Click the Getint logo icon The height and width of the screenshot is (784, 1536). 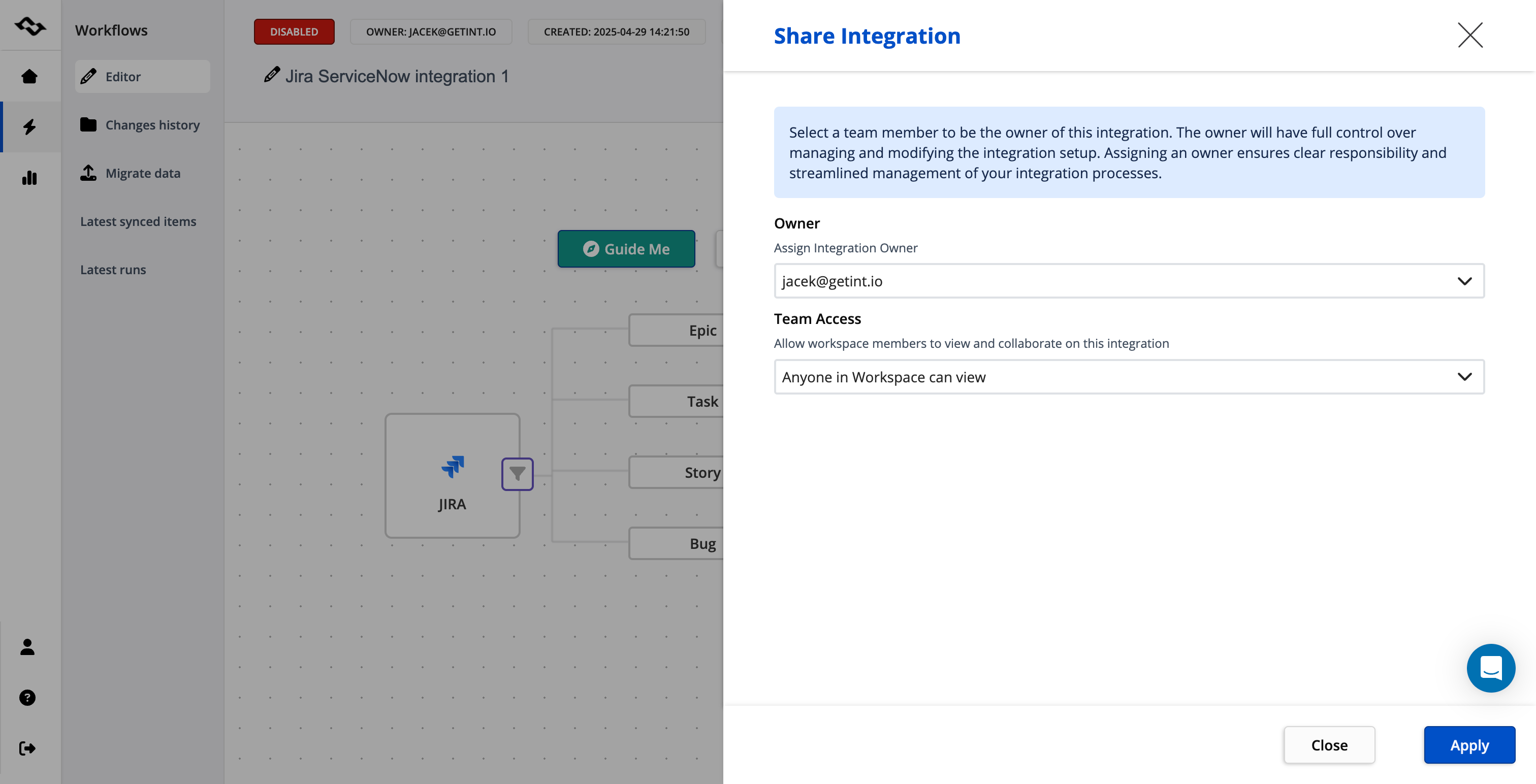(x=30, y=26)
